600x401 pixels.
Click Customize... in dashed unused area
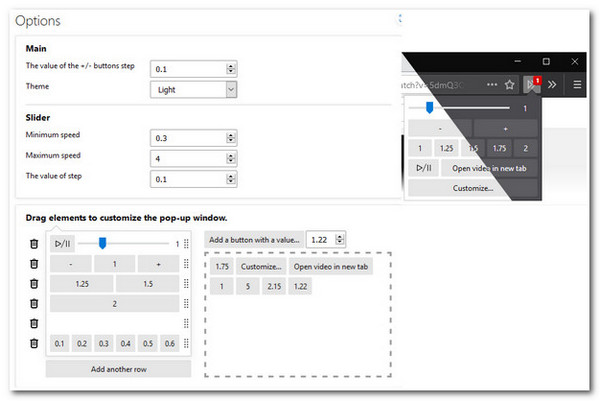pos(261,267)
